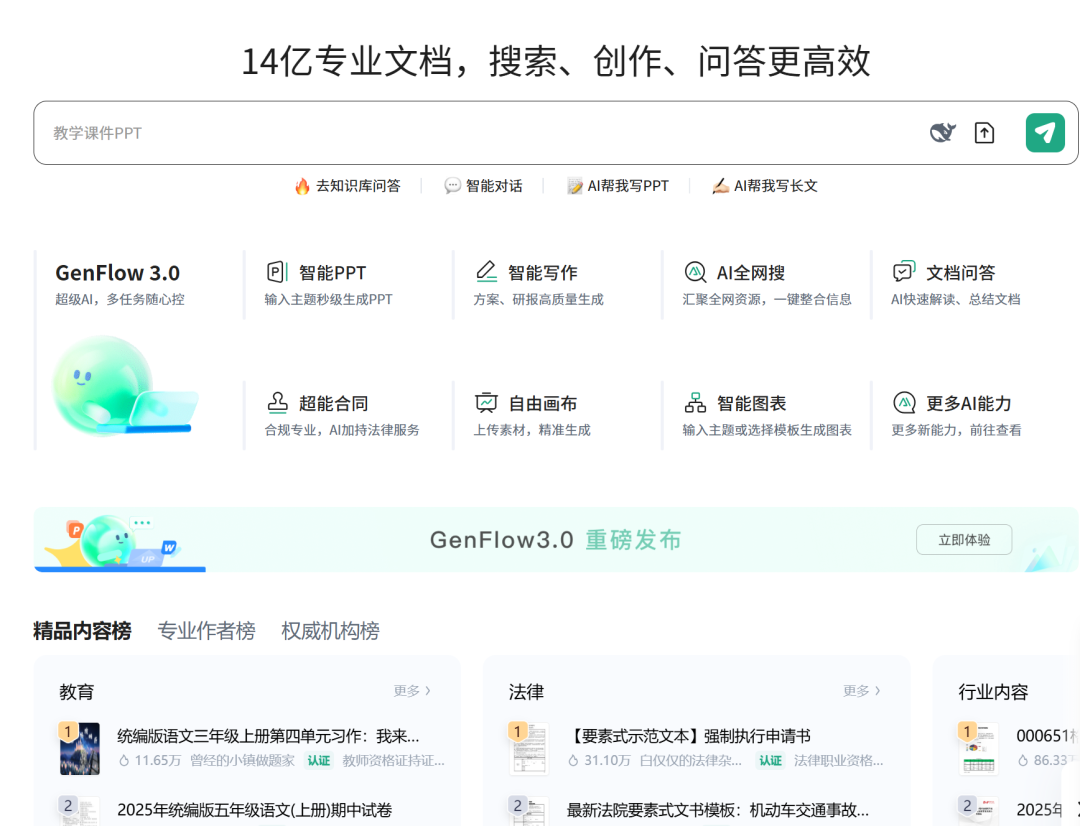
Task: Click the 立即体验 button on banner
Action: pos(964,539)
